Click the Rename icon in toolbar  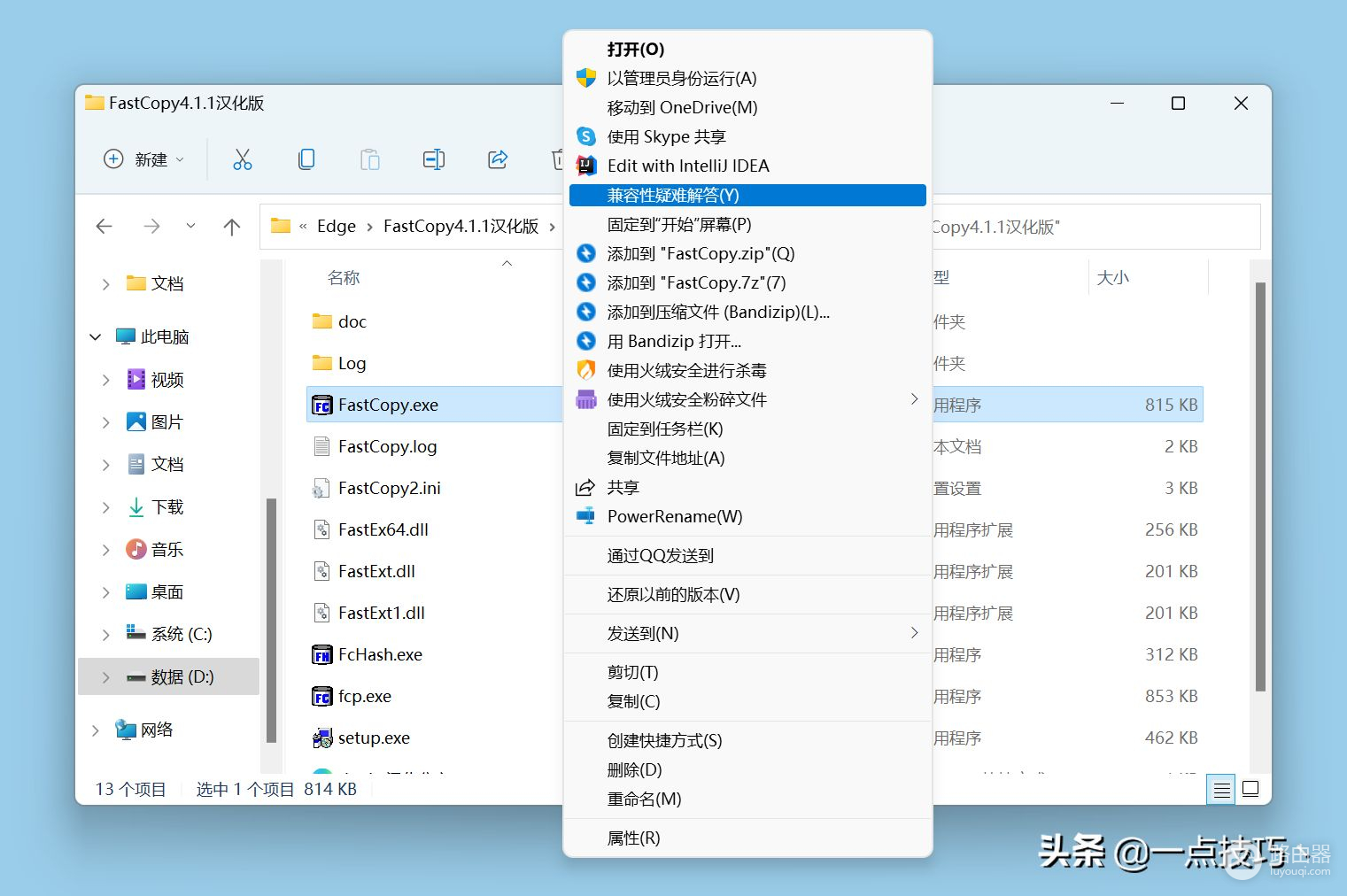pyautogui.click(x=434, y=159)
